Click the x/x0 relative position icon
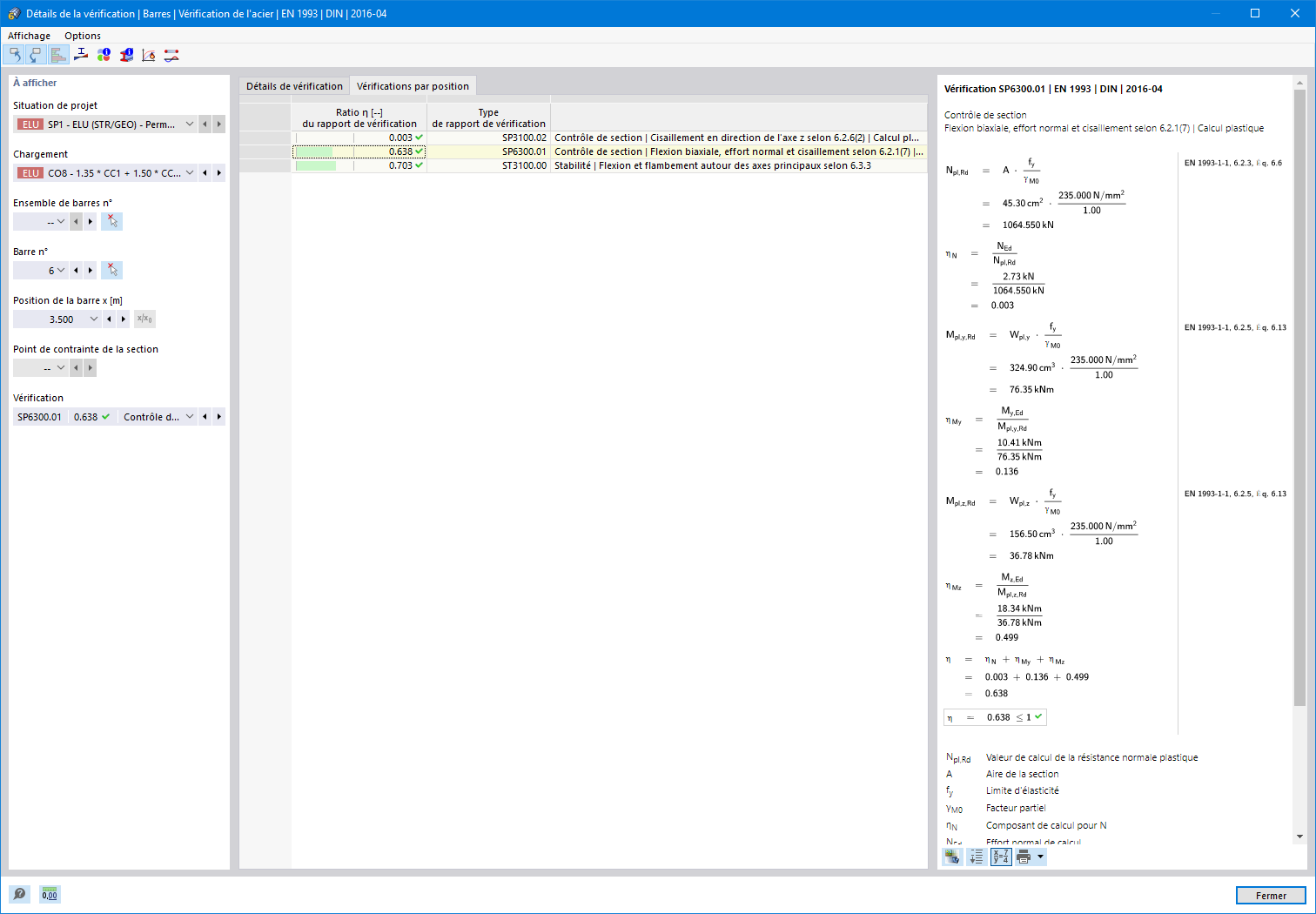This screenshot has width=1316, height=914. pos(144,319)
